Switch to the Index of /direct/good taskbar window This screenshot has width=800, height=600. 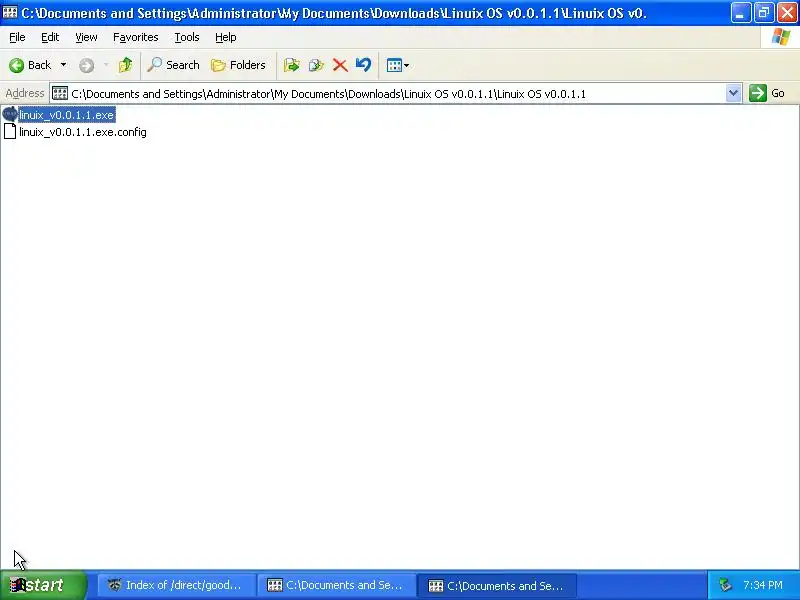pyautogui.click(x=176, y=585)
